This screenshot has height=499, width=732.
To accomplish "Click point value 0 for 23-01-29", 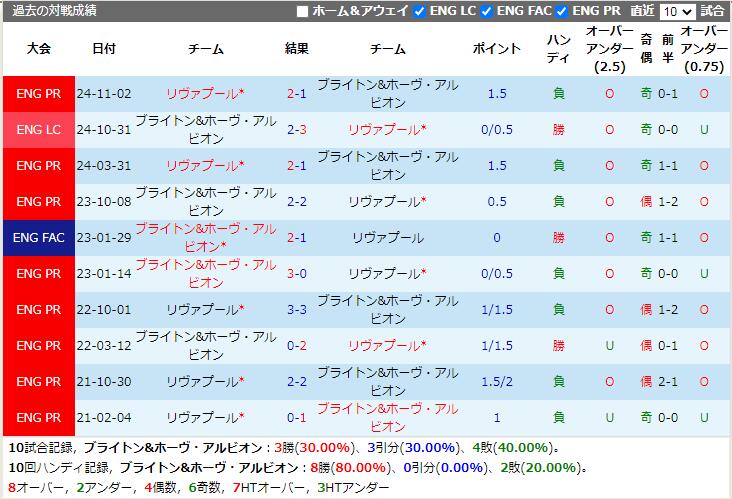I will (497, 238).
